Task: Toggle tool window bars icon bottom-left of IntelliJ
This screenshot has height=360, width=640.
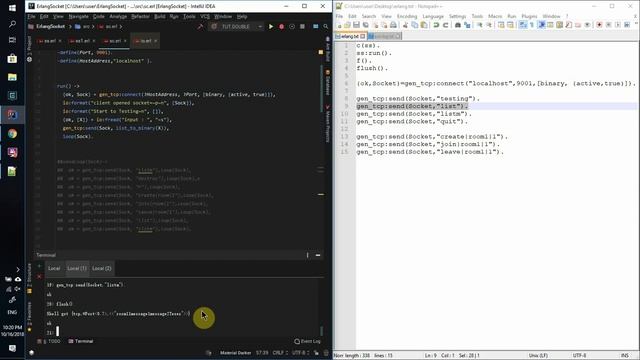Action: (x=31, y=353)
